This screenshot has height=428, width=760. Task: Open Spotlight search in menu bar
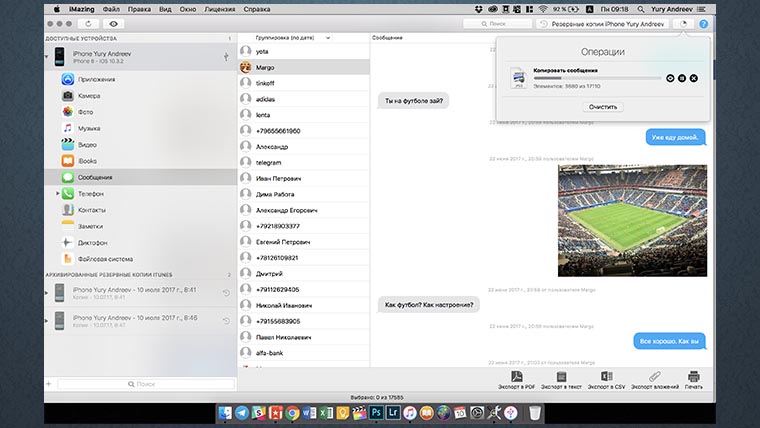tap(640, 9)
